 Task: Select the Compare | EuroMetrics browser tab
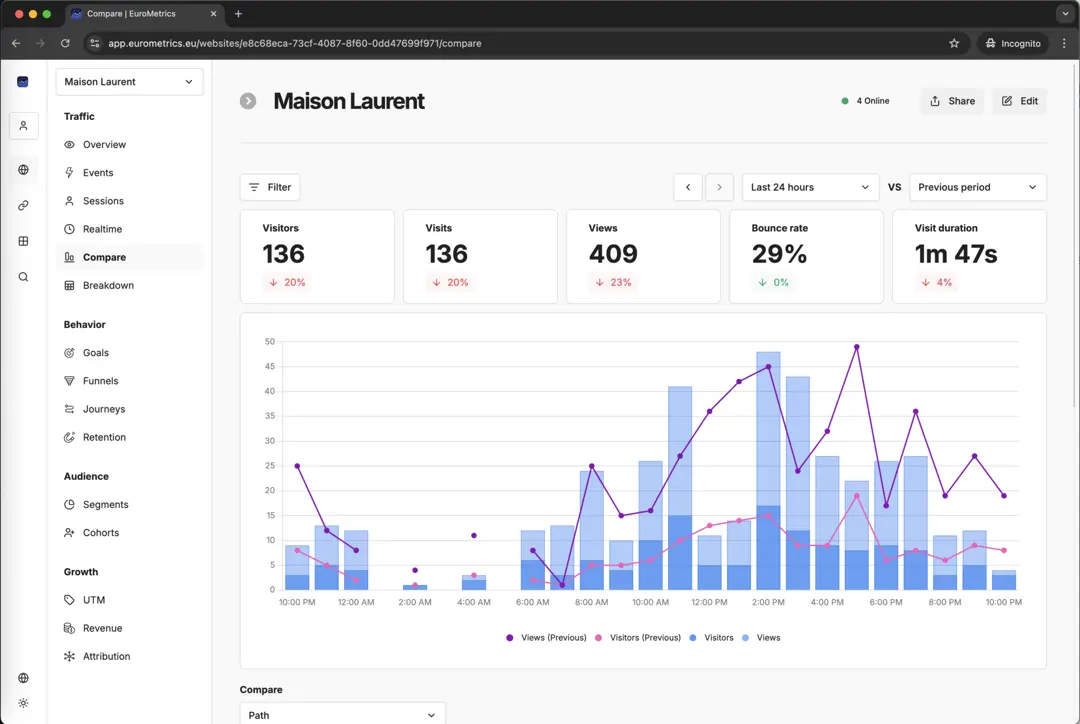(x=144, y=14)
